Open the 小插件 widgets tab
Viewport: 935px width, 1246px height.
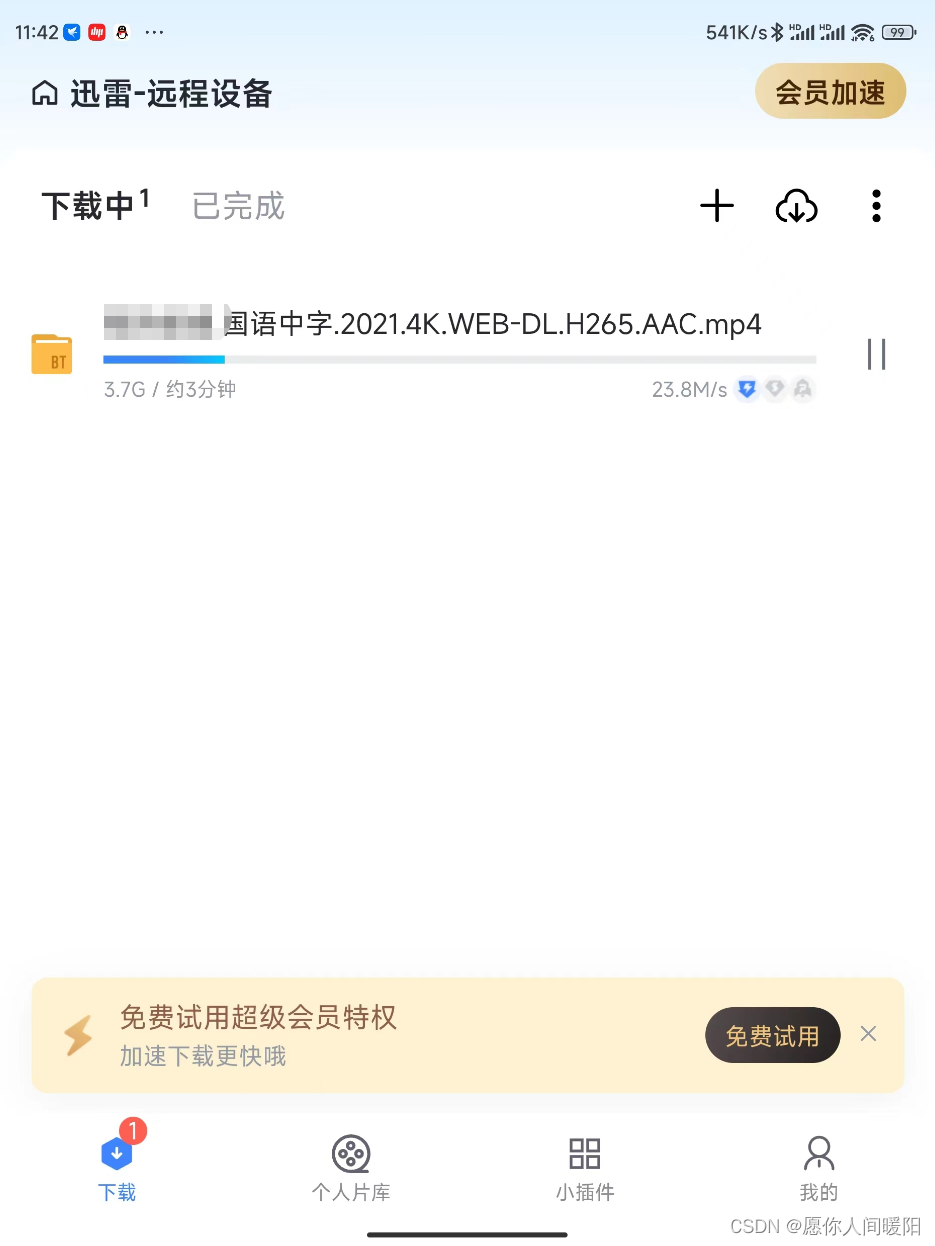coord(585,1168)
